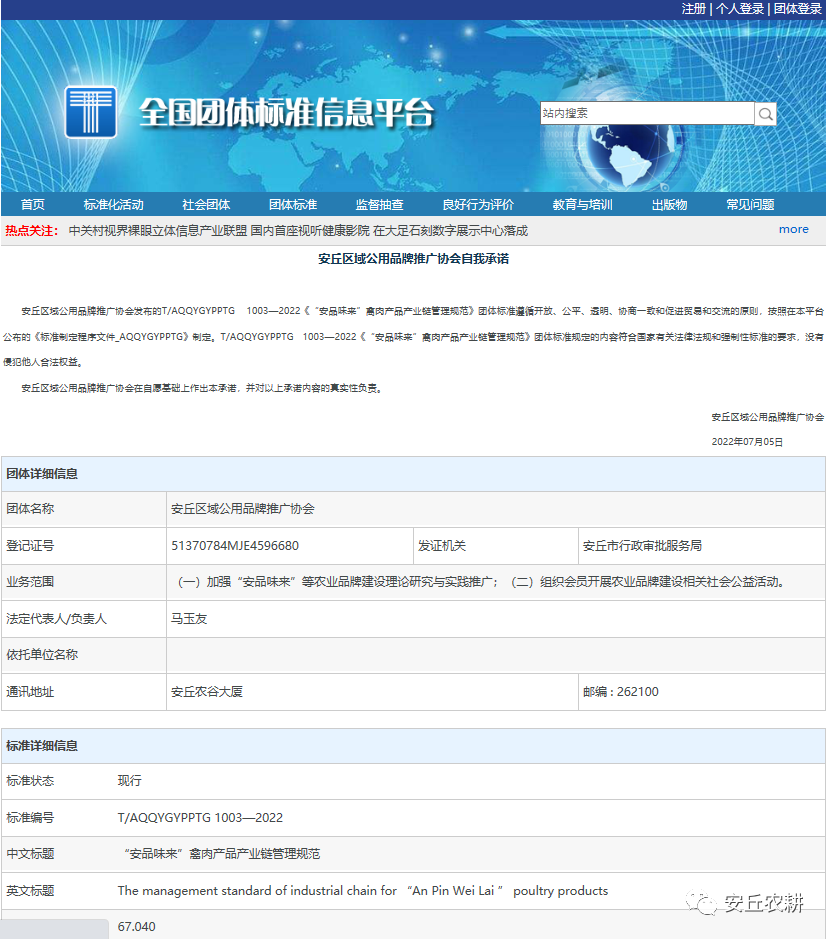The width and height of the screenshot is (830, 939).
Task: Open the 良好行为评价 menu
Action: 478,204
